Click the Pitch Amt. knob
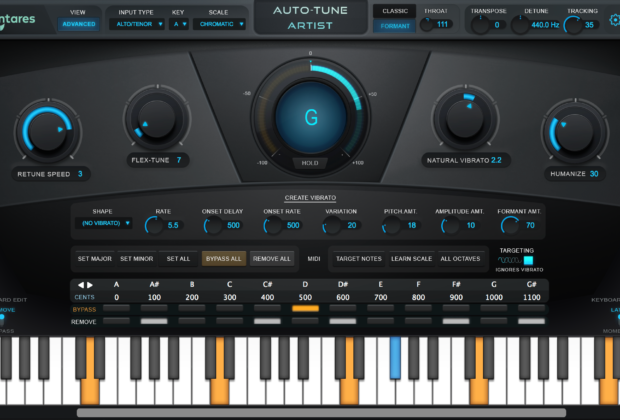 [x=391, y=226]
